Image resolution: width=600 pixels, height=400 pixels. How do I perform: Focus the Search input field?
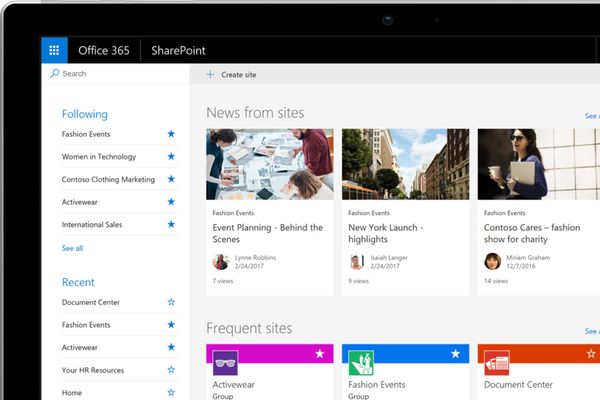tap(116, 73)
